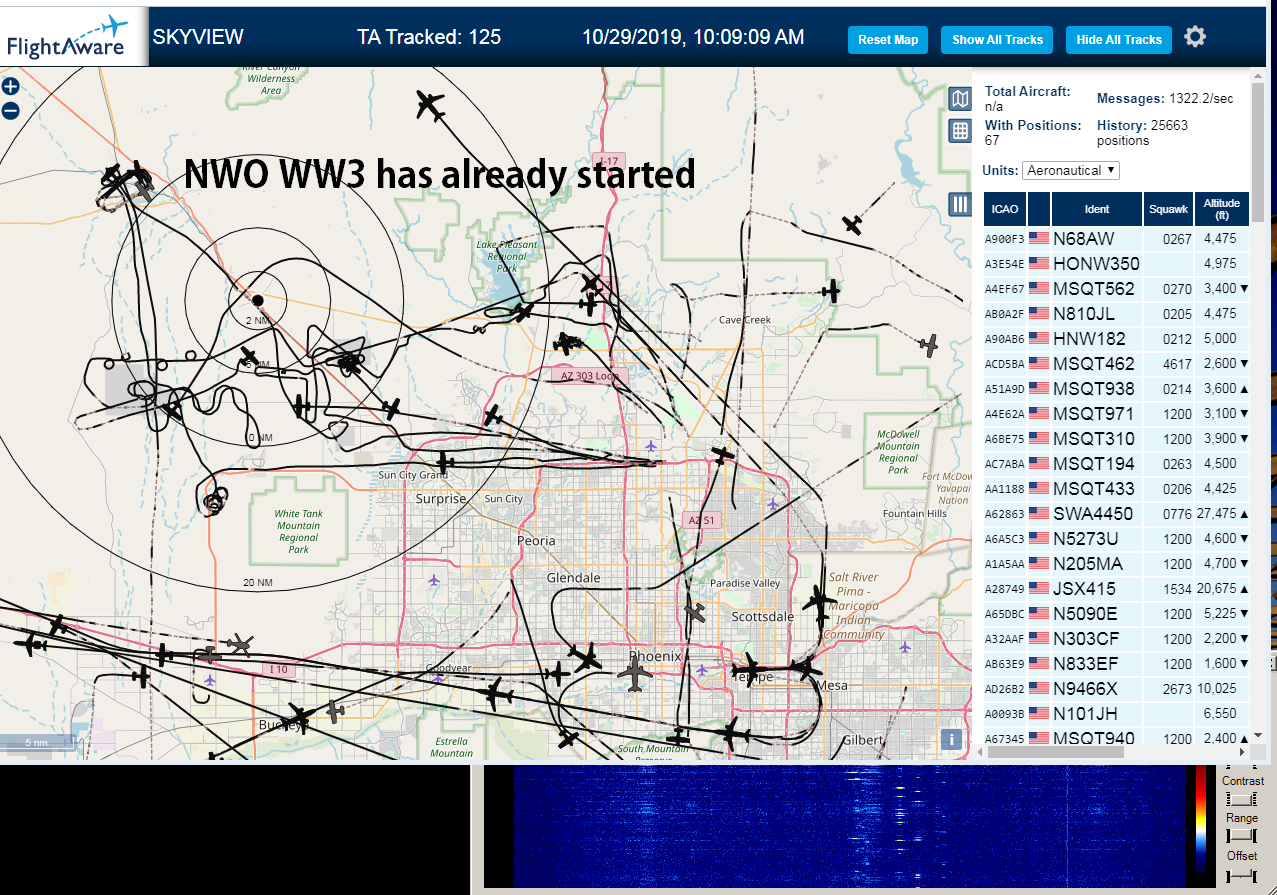This screenshot has height=895, width=1277.
Task: Select the MSQT971 aircraft row
Action: (x=1117, y=414)
